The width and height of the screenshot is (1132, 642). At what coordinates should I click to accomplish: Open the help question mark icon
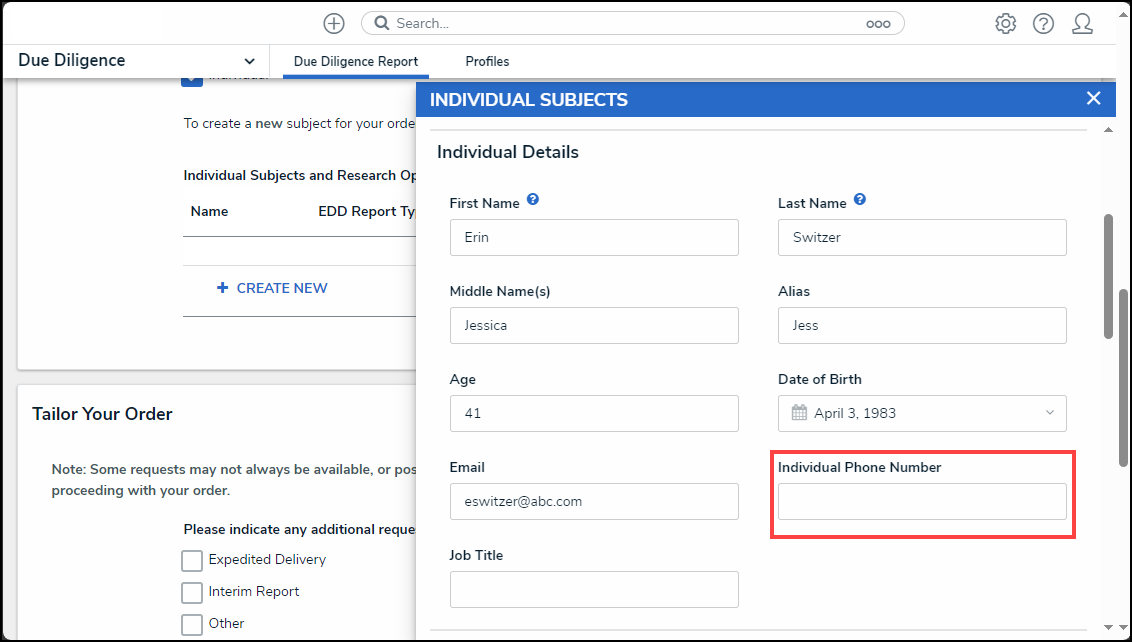pyautogui.click(x=1043, y=24)
